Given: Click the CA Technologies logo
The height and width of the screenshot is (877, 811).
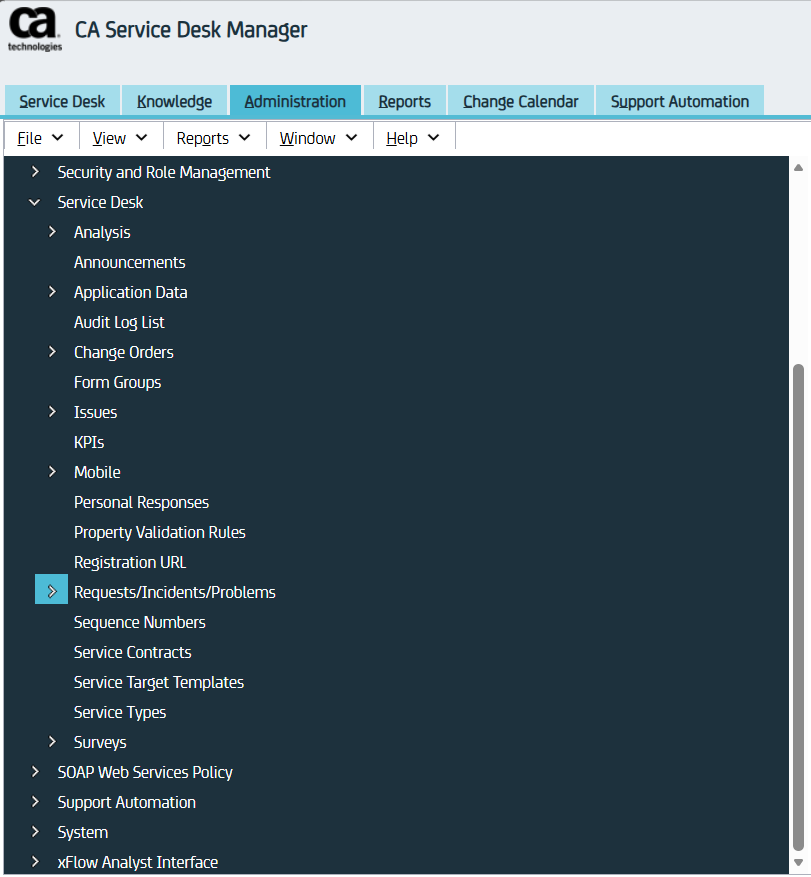Looking at the screenshot, I should coord(35,31).
